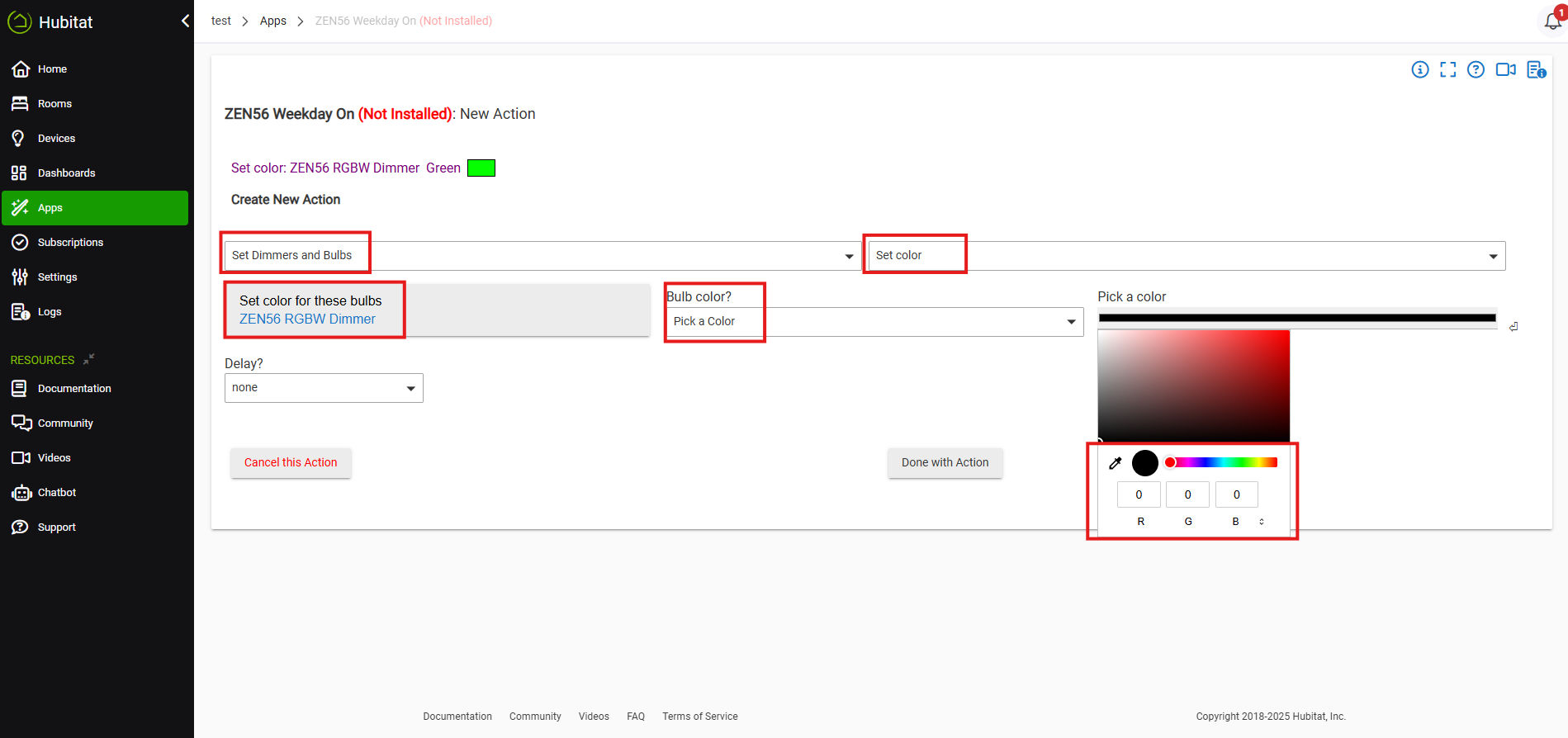The width and height of the screenshot is (1568, 738).
Task: Click the R value input field
Action: tap(1139, 495)
